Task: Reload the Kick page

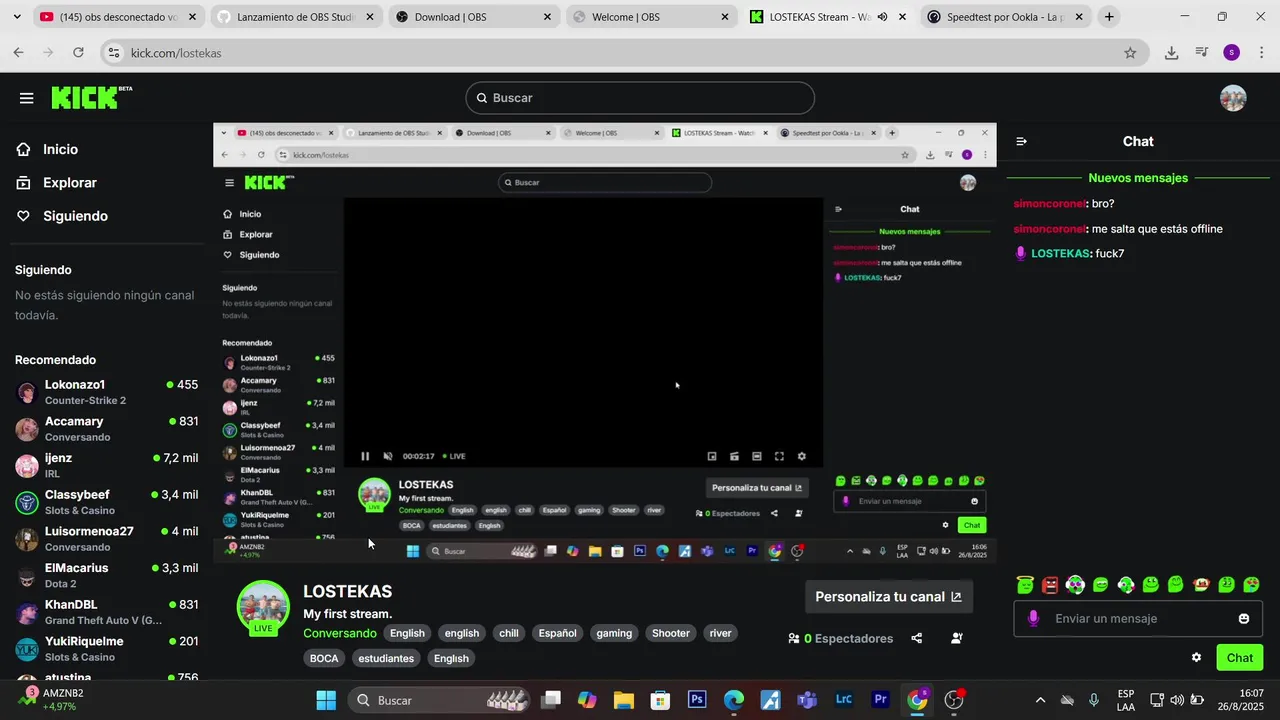Action: click(x=78, y=53)
